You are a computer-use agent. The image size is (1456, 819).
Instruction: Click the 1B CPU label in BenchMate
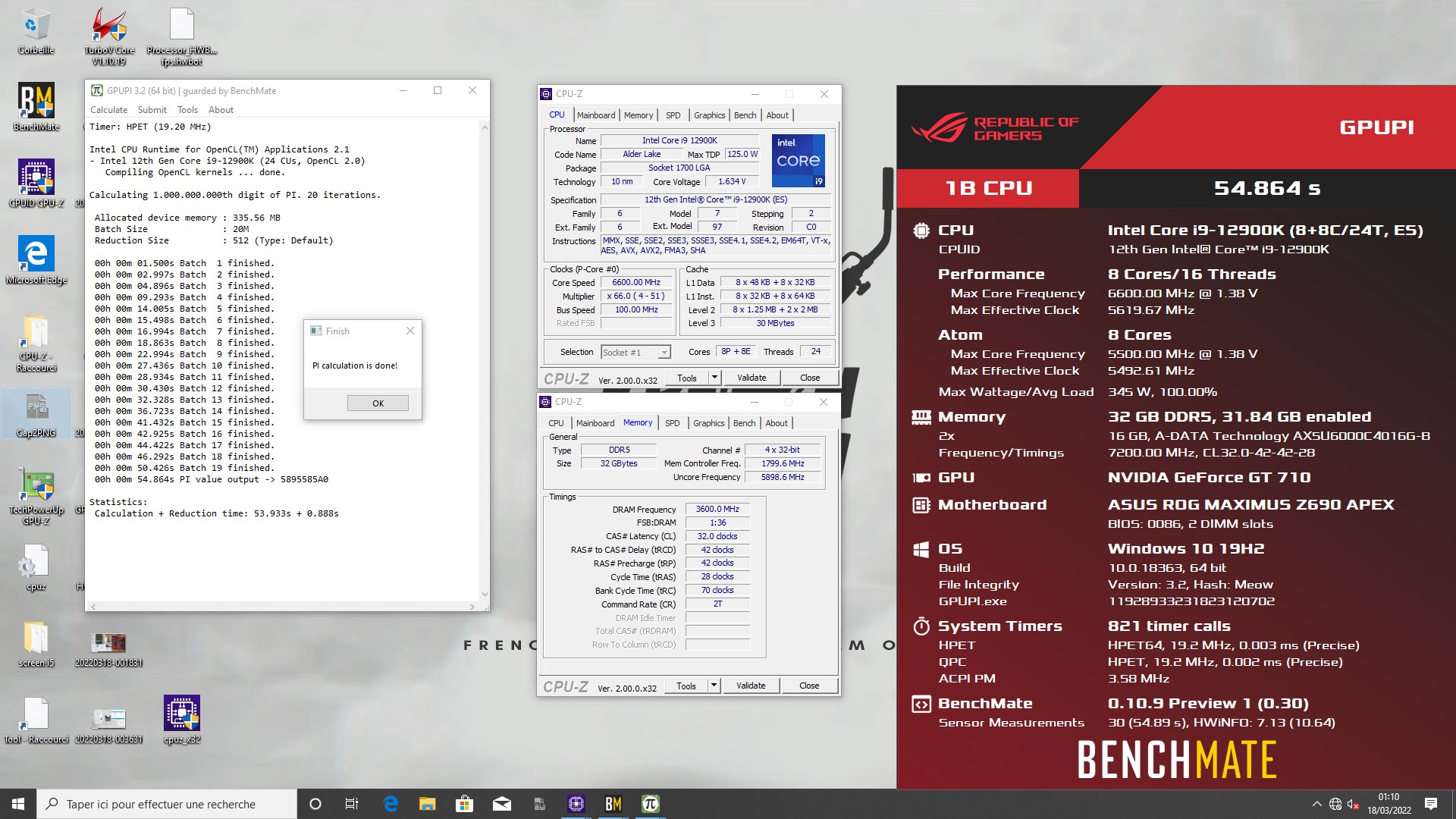pyautogui.click(x=989, y=188)
